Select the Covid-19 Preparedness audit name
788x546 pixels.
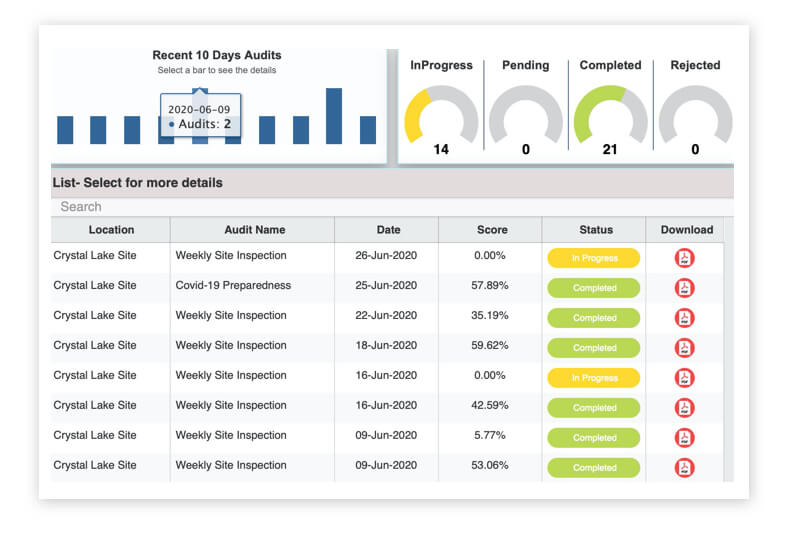point(233,285)
